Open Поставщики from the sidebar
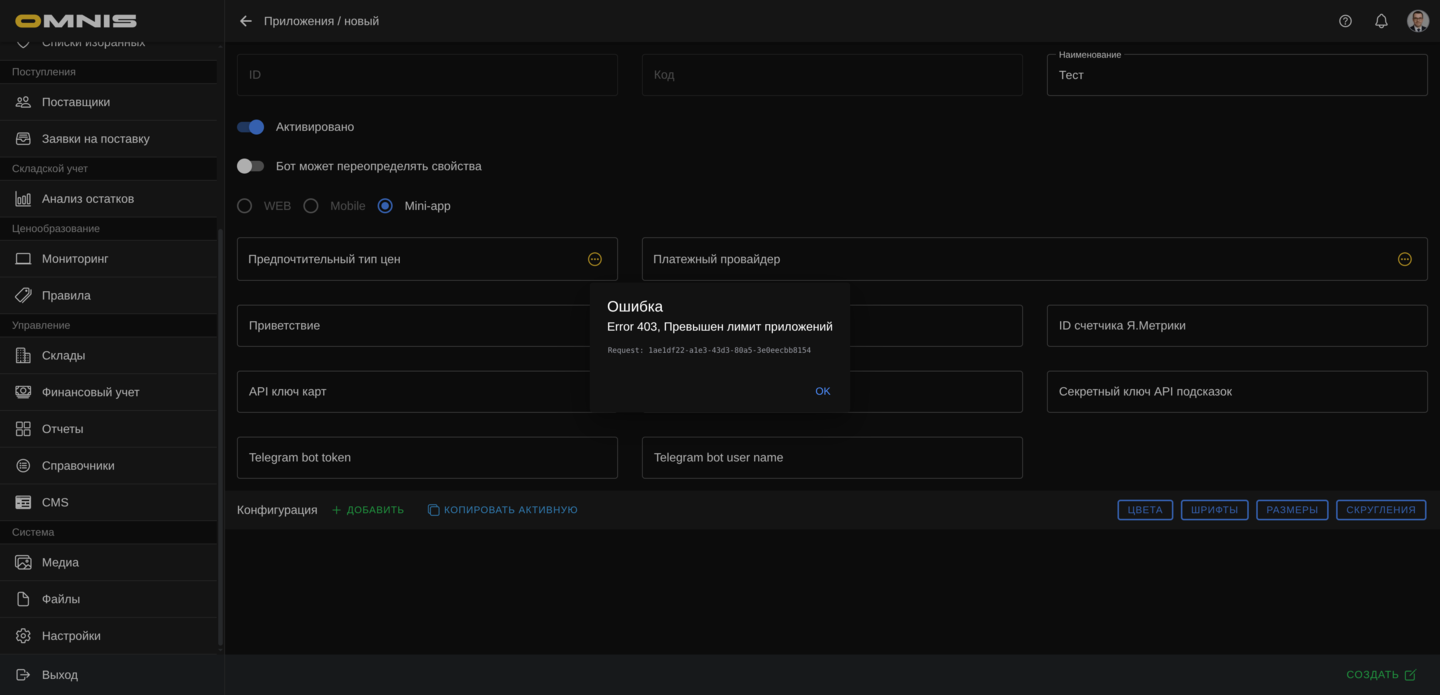This screenshot has height=695, width=1440. point(76,102)
